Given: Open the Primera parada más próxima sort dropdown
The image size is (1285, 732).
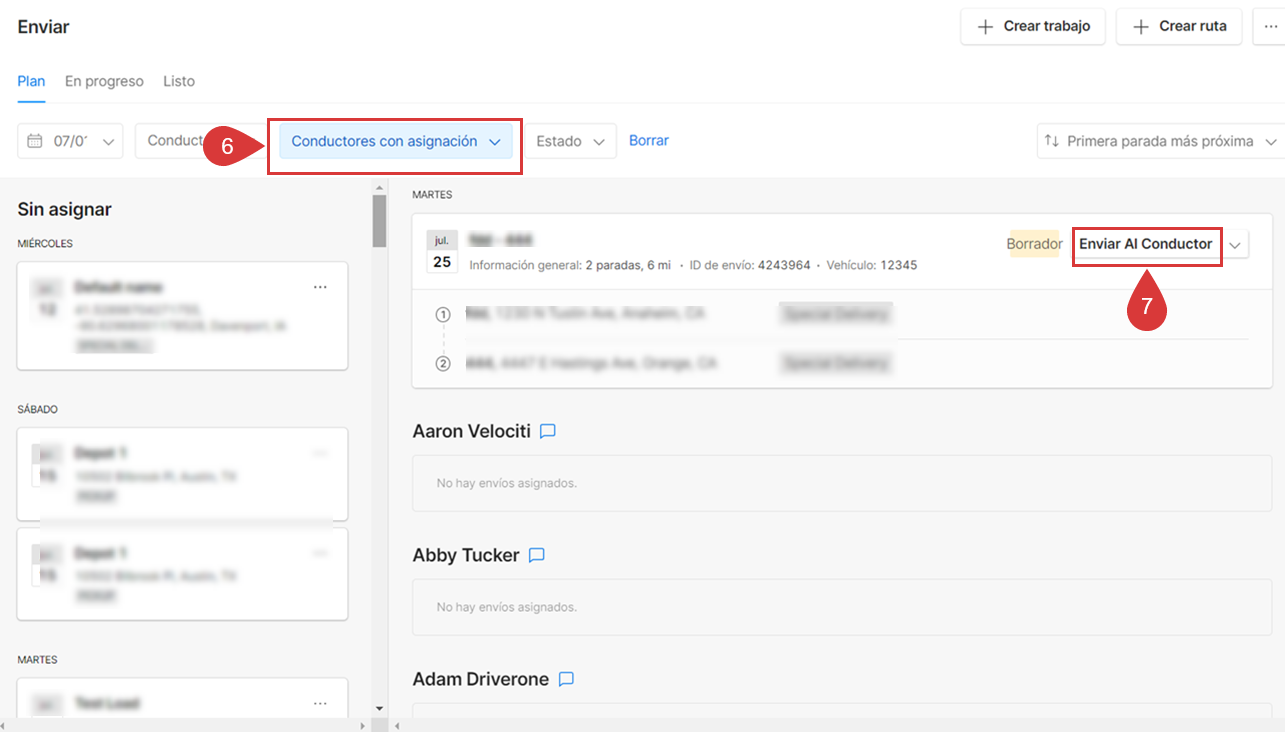Looking at the screenshot, I should coord(1160,142).
